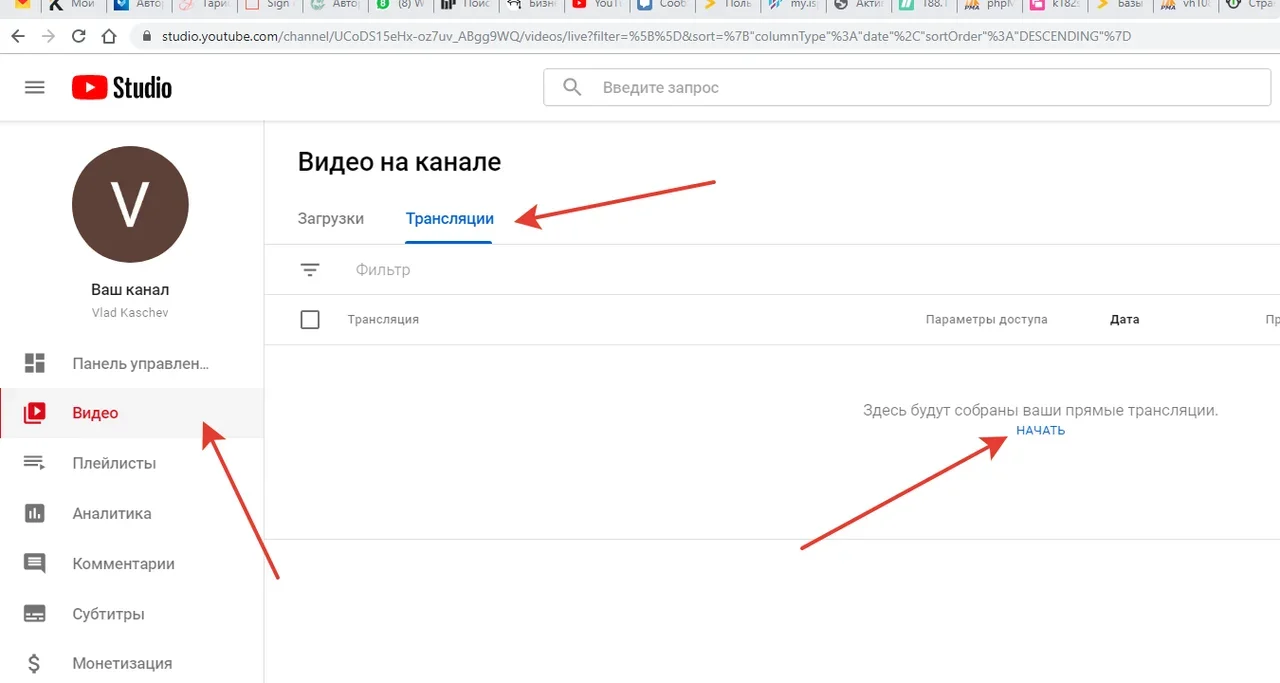This screenshot has height=683, width=1280.
Task: Click the Playlists icon in sidebar
Action: (35, 463)
